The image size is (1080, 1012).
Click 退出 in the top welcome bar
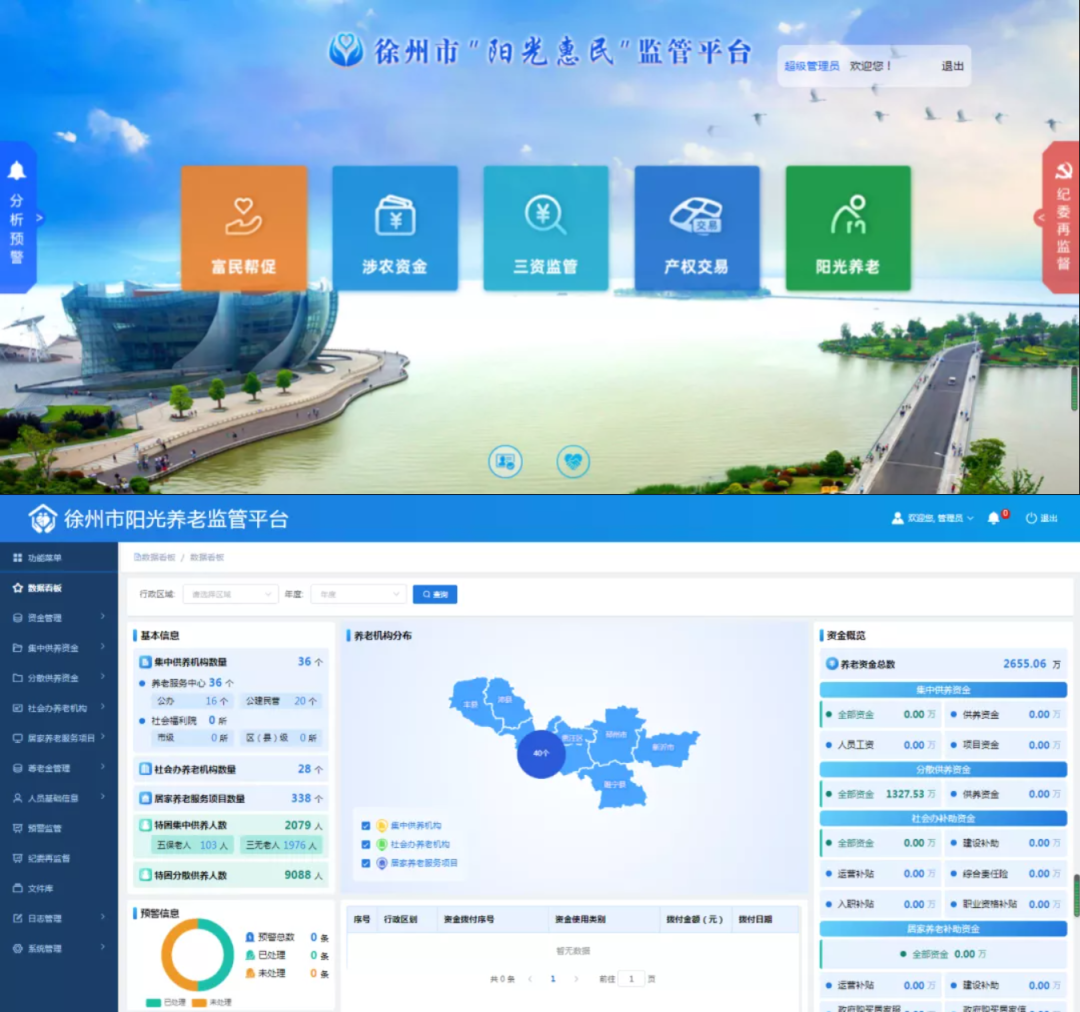[952, 66]
